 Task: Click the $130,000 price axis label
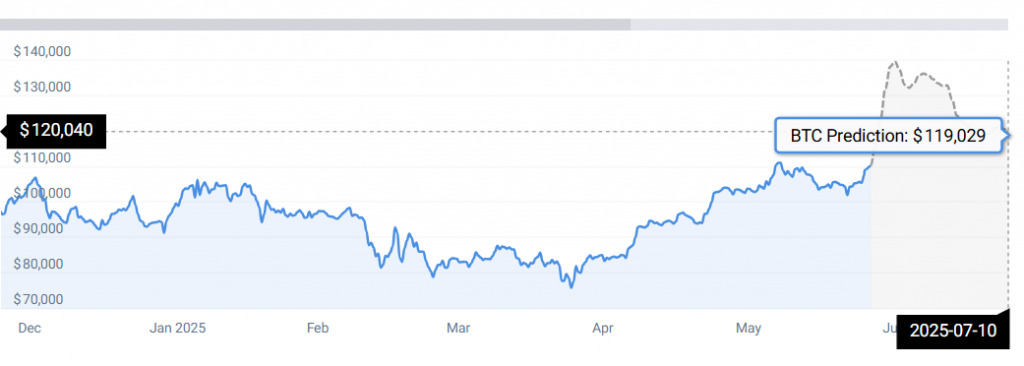pyautogui.click(x=42, y=87)
